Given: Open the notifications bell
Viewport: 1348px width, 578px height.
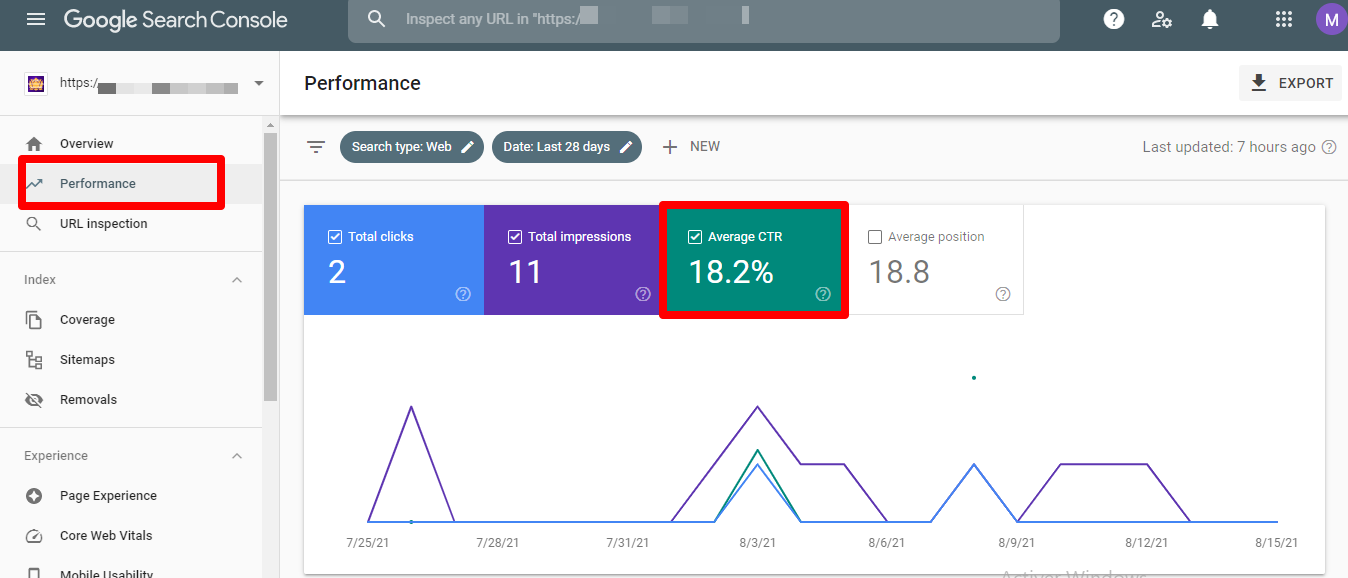Looking at the screenshot, I should [1210, 19].
